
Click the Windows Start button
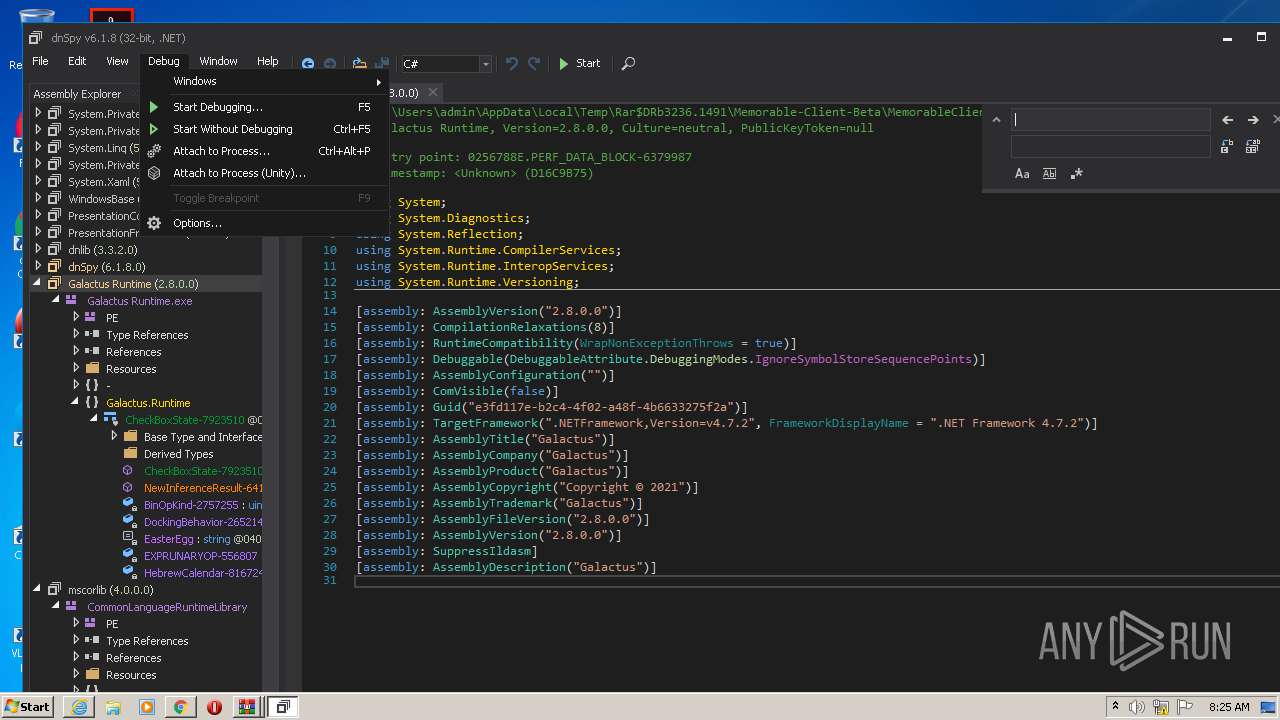pos(27,706)
